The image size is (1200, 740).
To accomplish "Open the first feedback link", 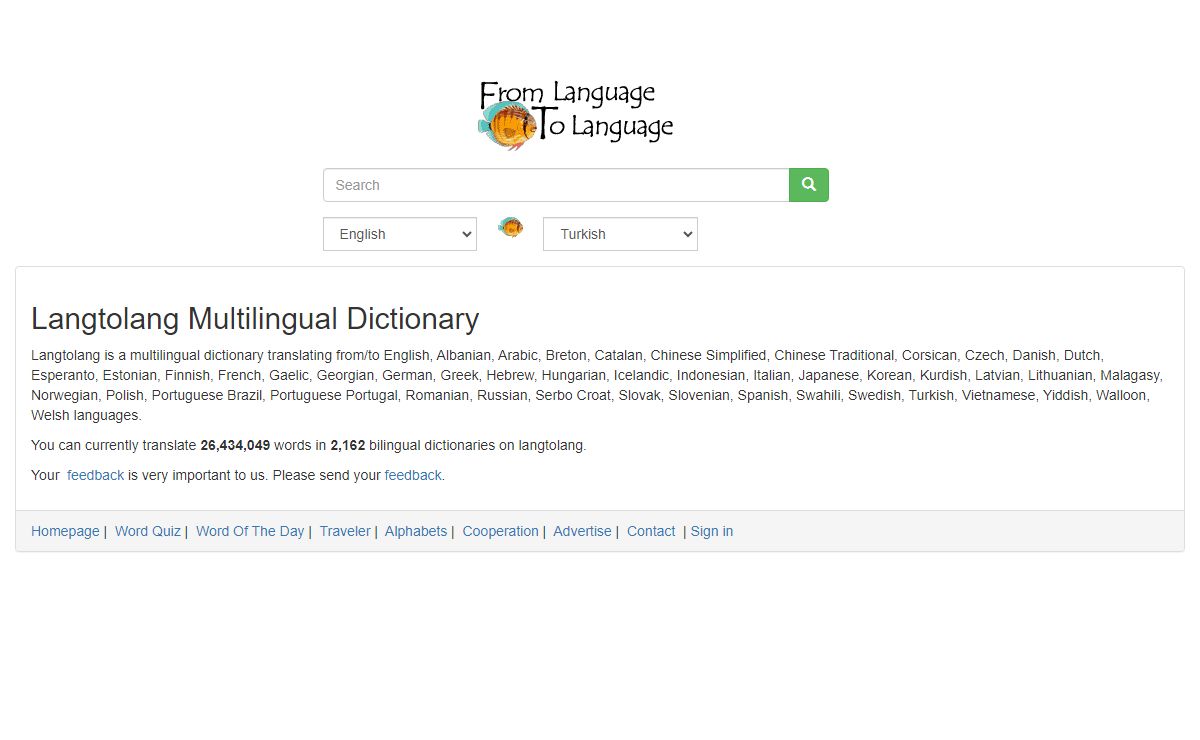I will pos(96,475).
